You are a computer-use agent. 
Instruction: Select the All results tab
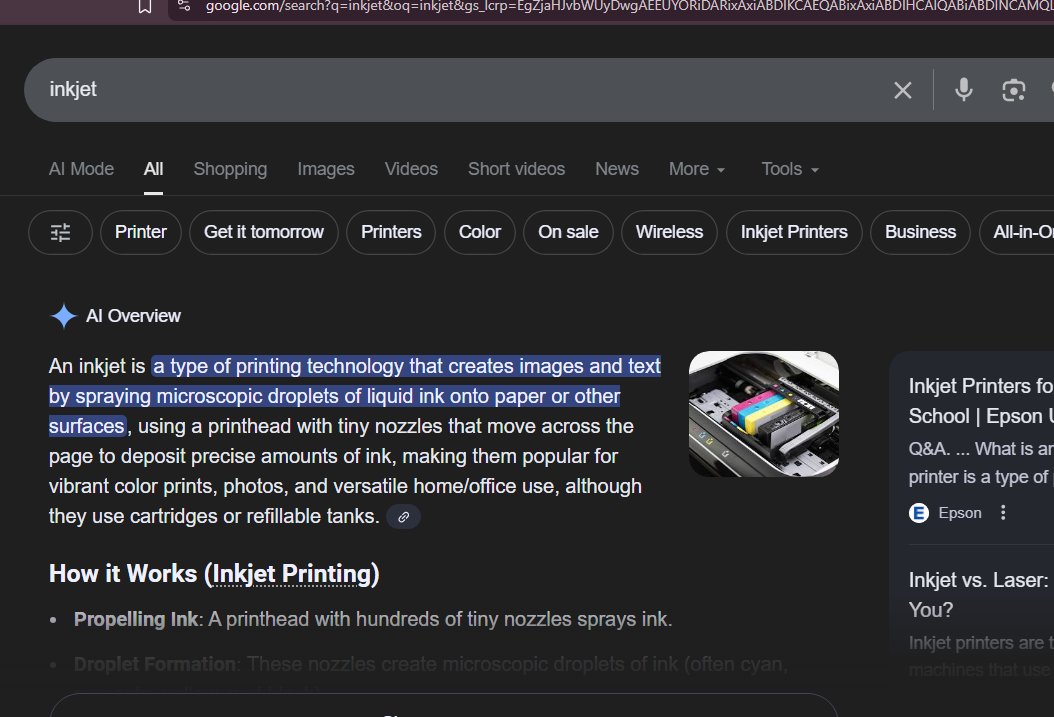[x=153, y=169]
